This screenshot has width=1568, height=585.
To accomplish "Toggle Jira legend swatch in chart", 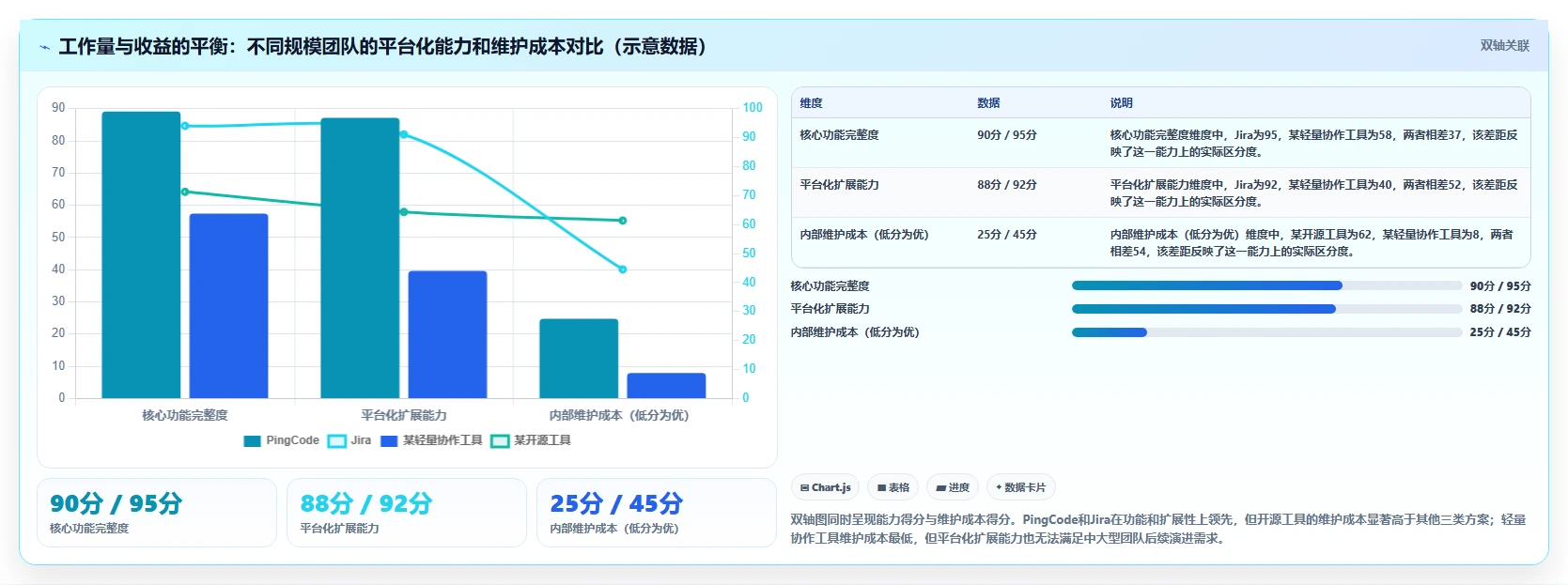I will click(x=336, y=441).
